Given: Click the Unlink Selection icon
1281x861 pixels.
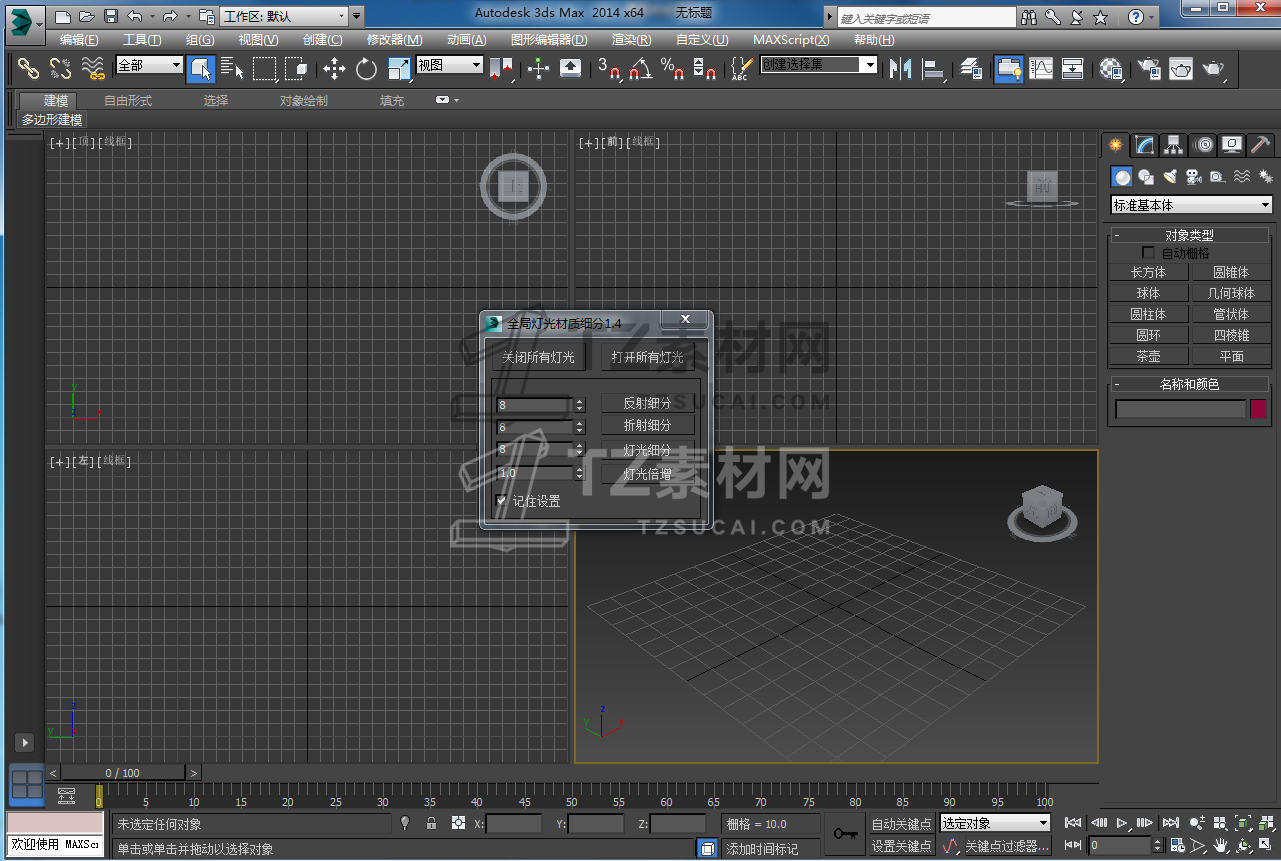Looking at the screenshot, I should point(61,68).
